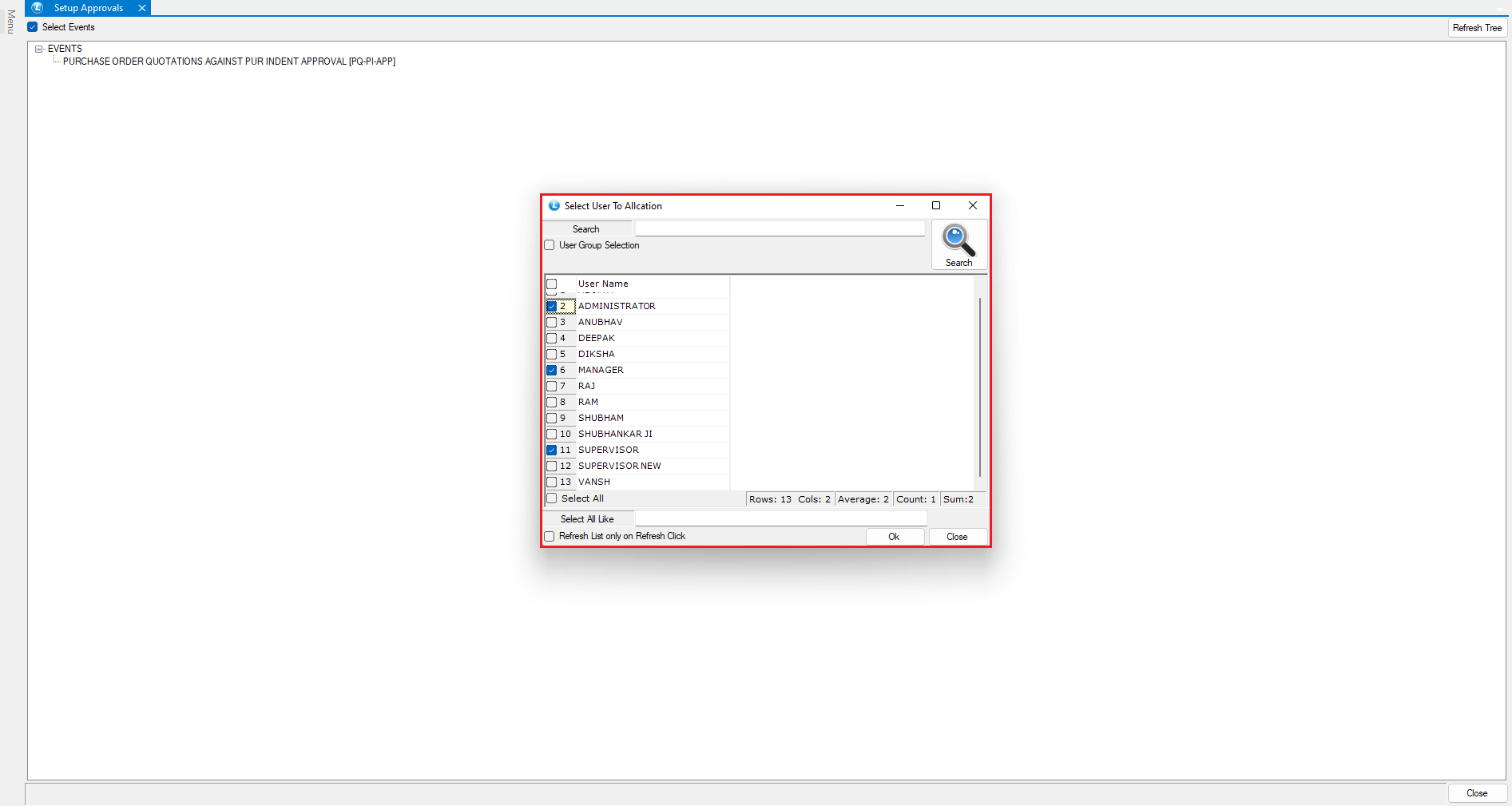Minimize the Select User To Allocation dialog
1512x806 pixels.
900,206
